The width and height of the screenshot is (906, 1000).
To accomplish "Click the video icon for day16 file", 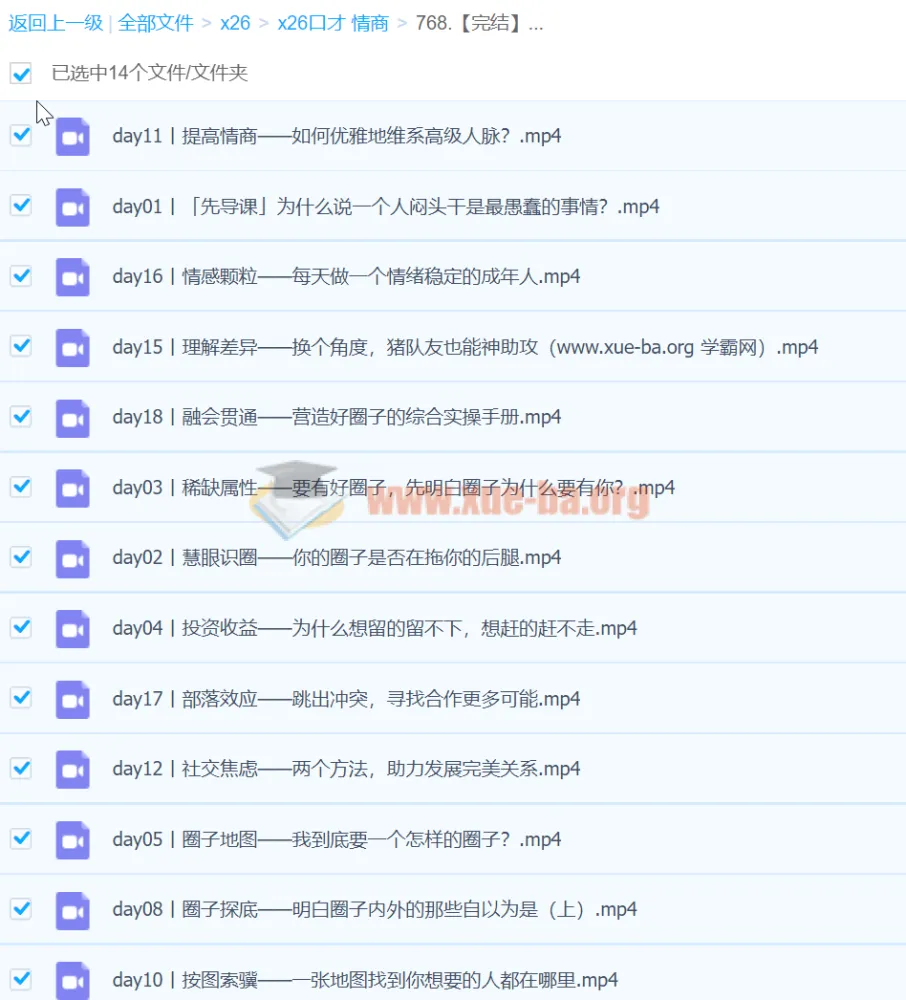I will (x=72, y=277).
